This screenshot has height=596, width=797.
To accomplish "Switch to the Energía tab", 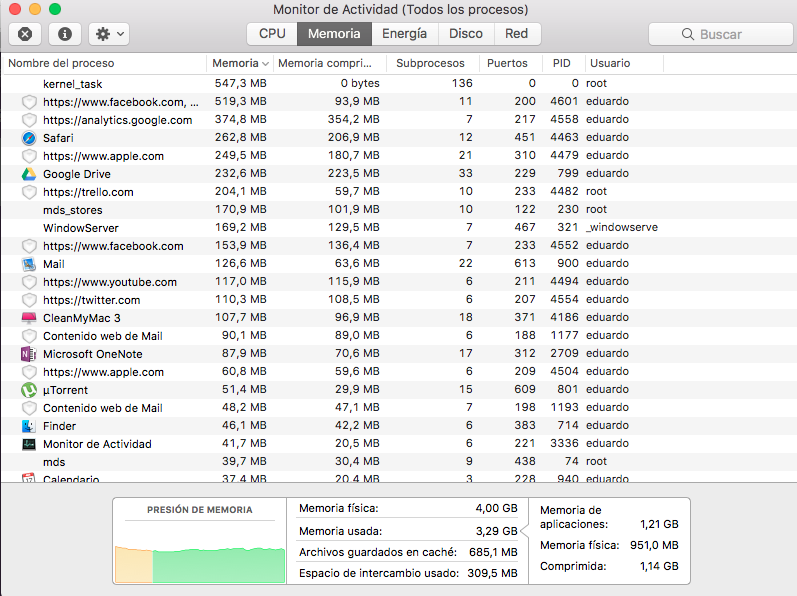I will coord(404,34).
